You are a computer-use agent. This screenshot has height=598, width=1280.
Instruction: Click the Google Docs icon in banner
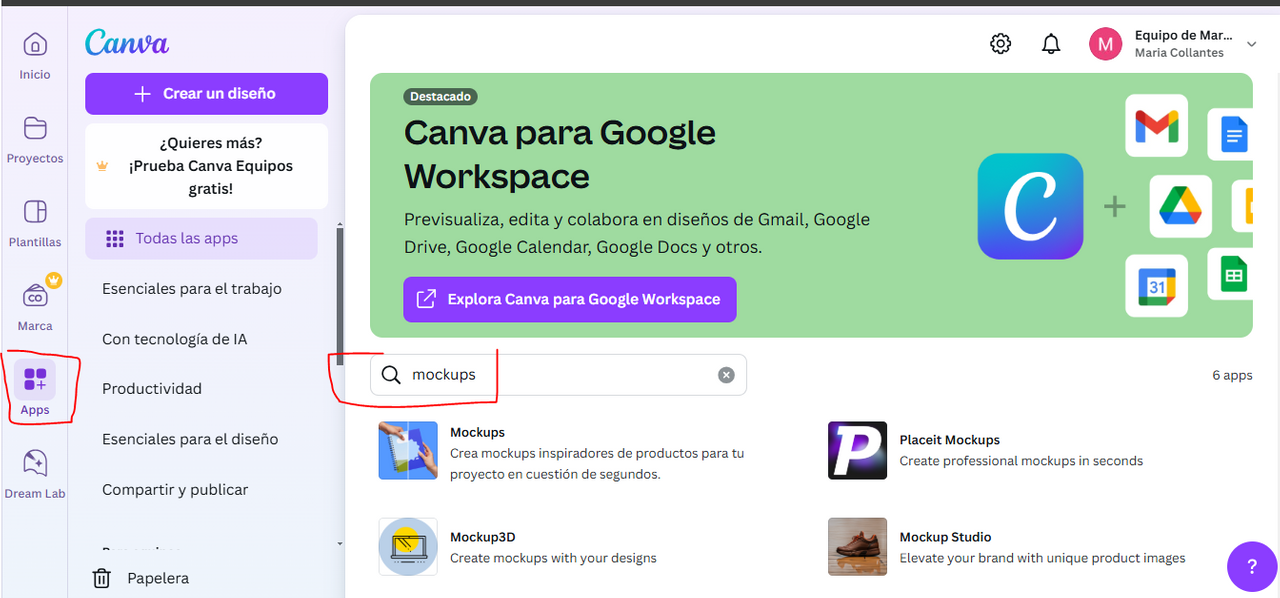click(1231, 132)
